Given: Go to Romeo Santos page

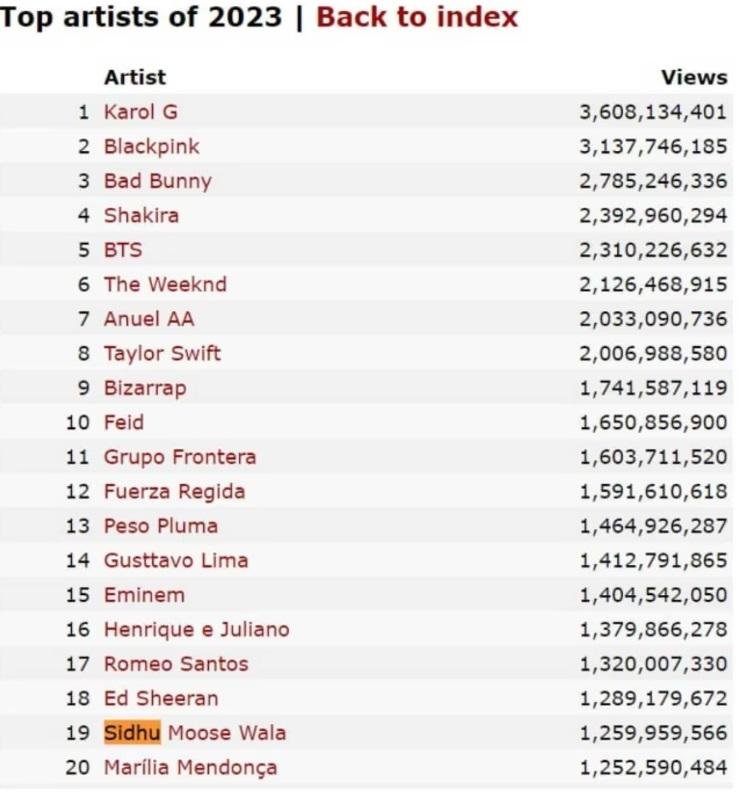Looking at the screenshot, I should (176, 664).
